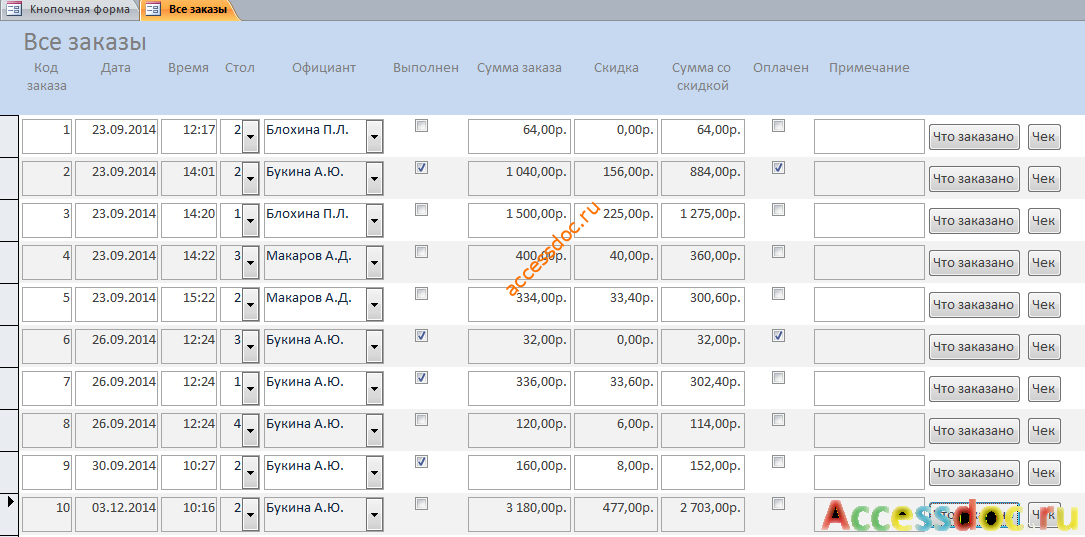1085x537 pixels.
Task: Select the record selector for order 1
Action: [9, 136]
